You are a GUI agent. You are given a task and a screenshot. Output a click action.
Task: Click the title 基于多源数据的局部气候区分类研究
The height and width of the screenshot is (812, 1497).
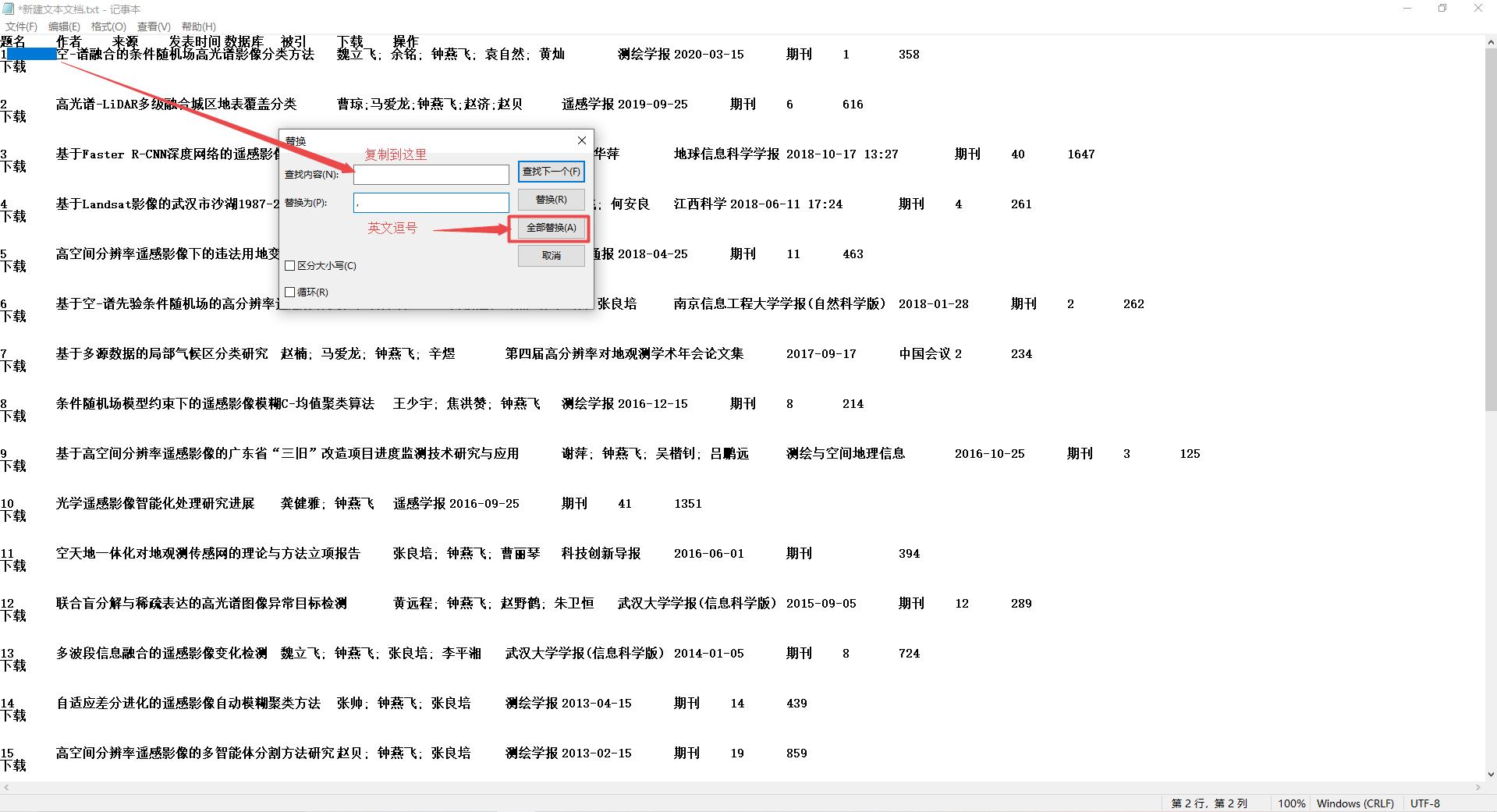[x=161, y=354]
